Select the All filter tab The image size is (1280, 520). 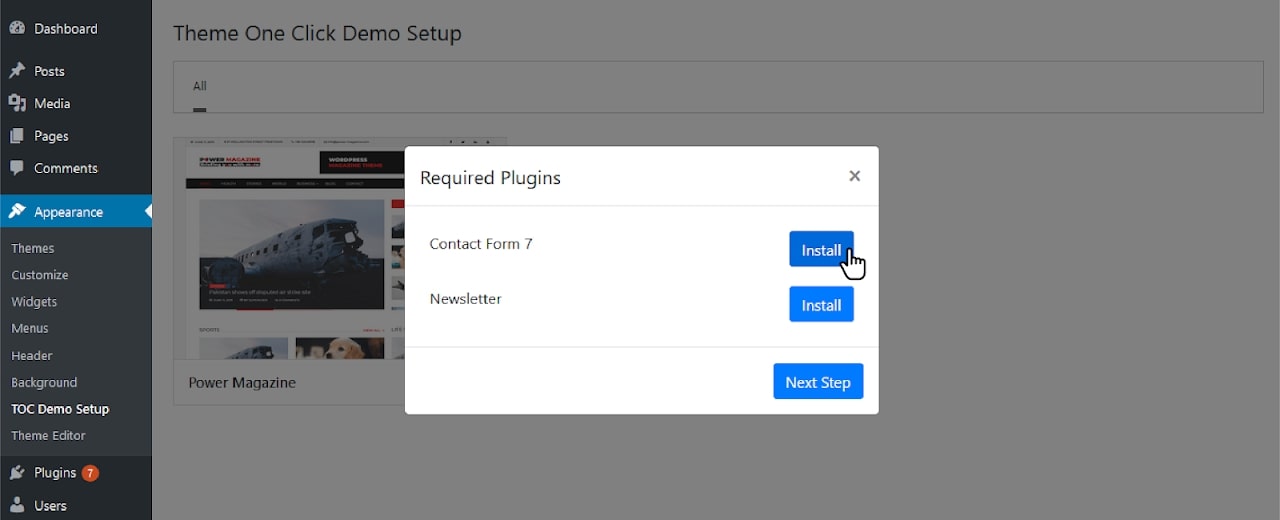[200, 86]
